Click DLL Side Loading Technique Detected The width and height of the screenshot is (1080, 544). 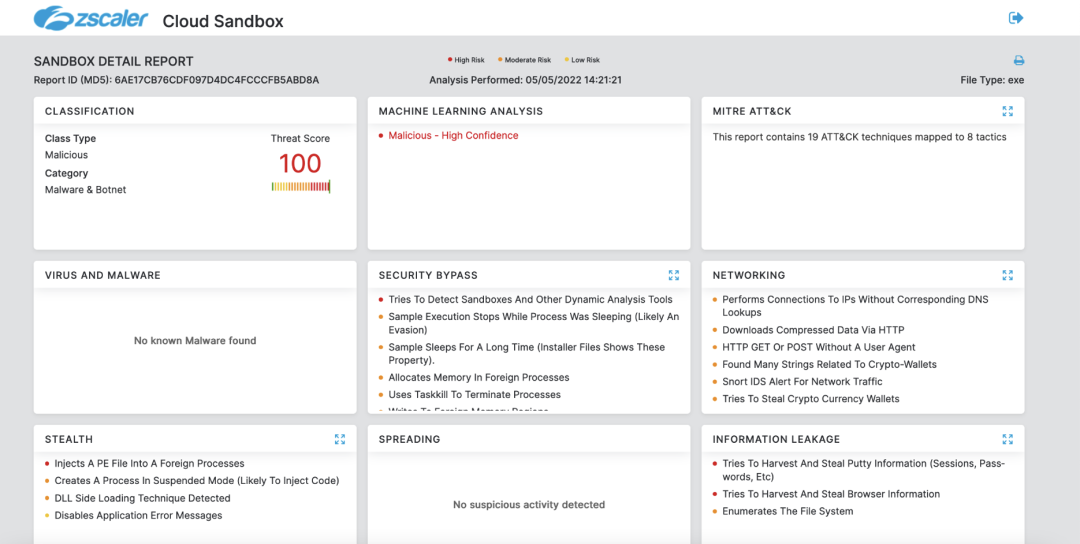point(142,498)
